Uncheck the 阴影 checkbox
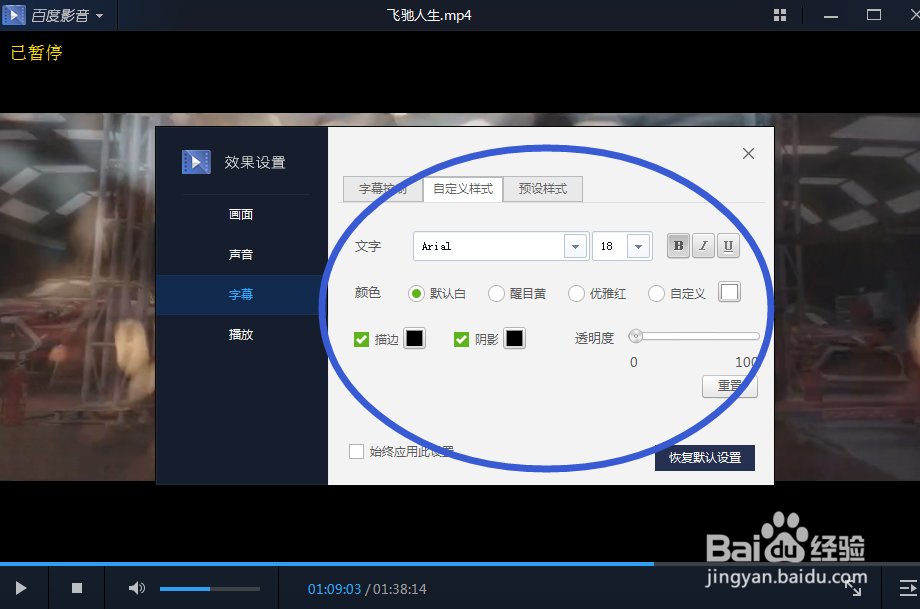This screenshot has height=609, width=920. tap(461, 339)
